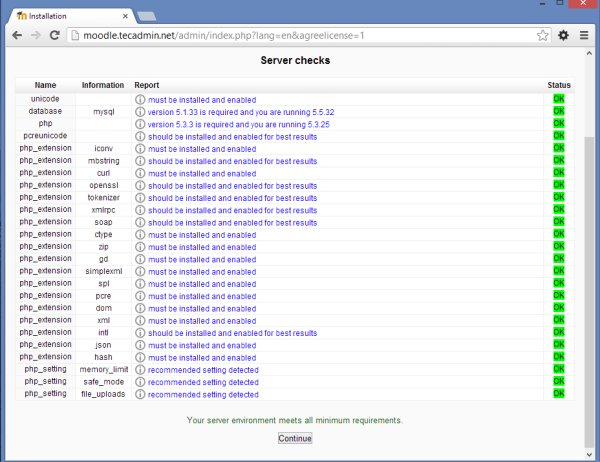Click OK status for file_uploads row
Screen dimensions: 600x462
pos(559,394)
